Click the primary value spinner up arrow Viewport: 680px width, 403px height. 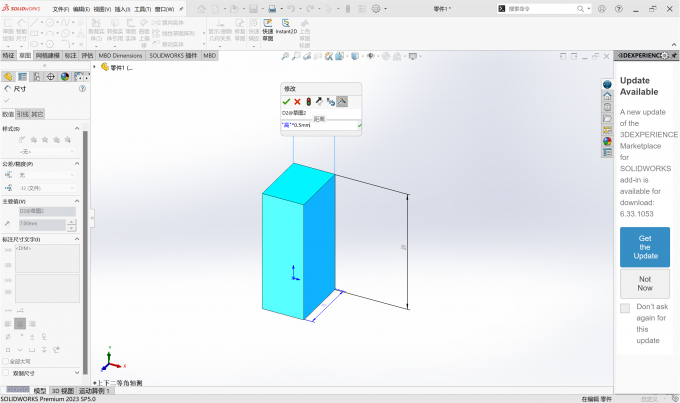(72, 222)
